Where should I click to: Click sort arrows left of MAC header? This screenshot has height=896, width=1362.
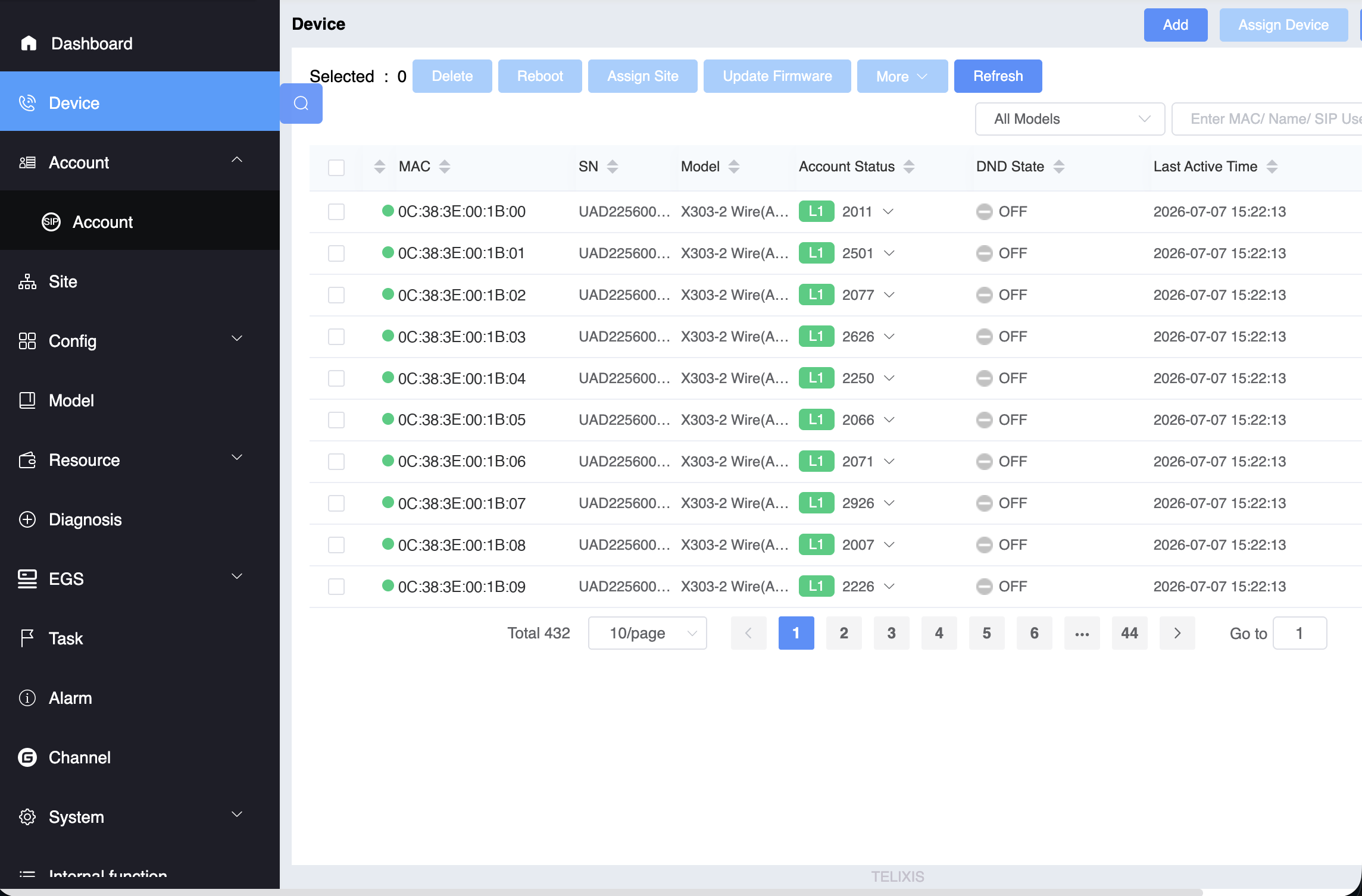coord(380,167)
